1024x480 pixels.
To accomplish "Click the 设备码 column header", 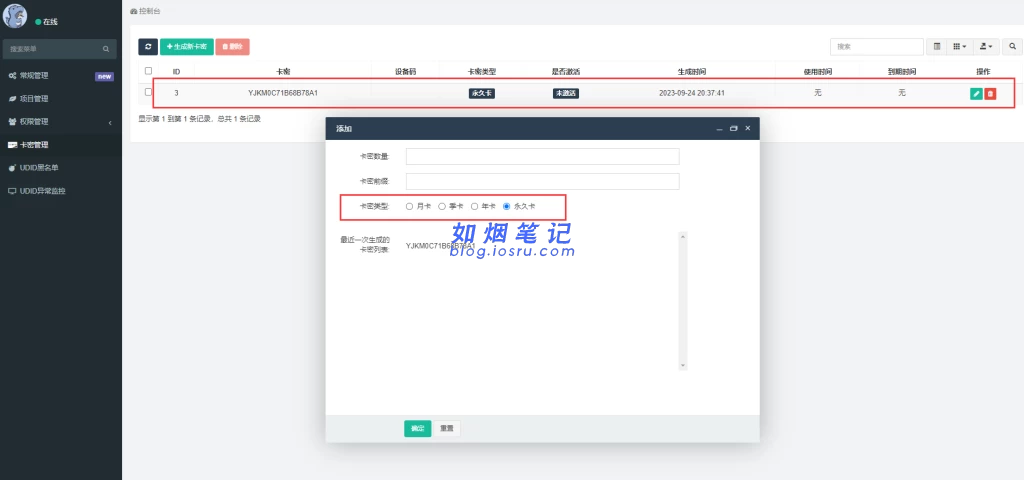I will click(x=406, y=71).
